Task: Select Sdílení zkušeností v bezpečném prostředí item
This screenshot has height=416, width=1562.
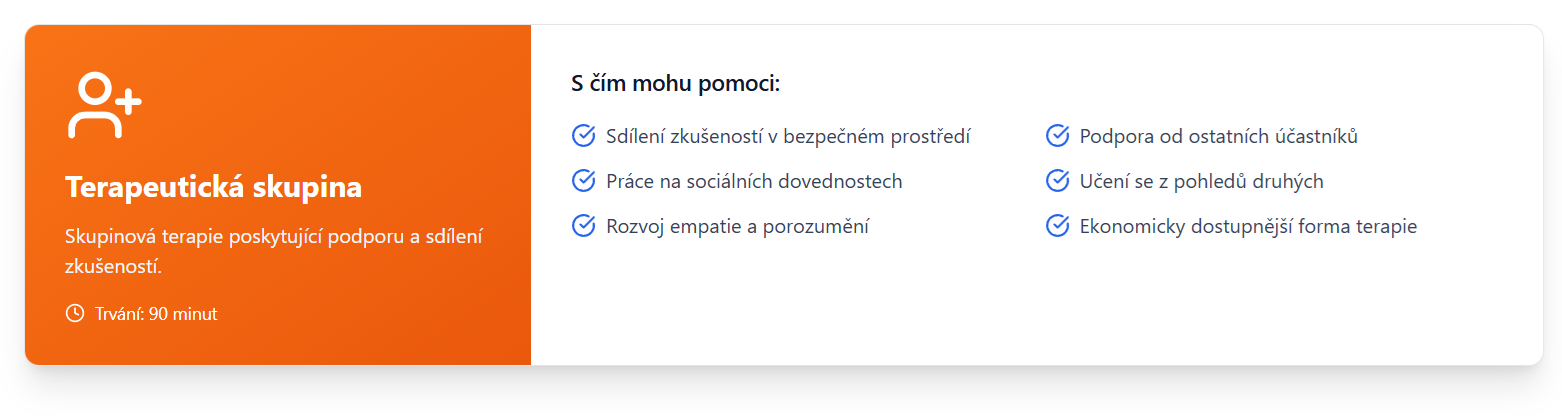Action: point(788,136)
